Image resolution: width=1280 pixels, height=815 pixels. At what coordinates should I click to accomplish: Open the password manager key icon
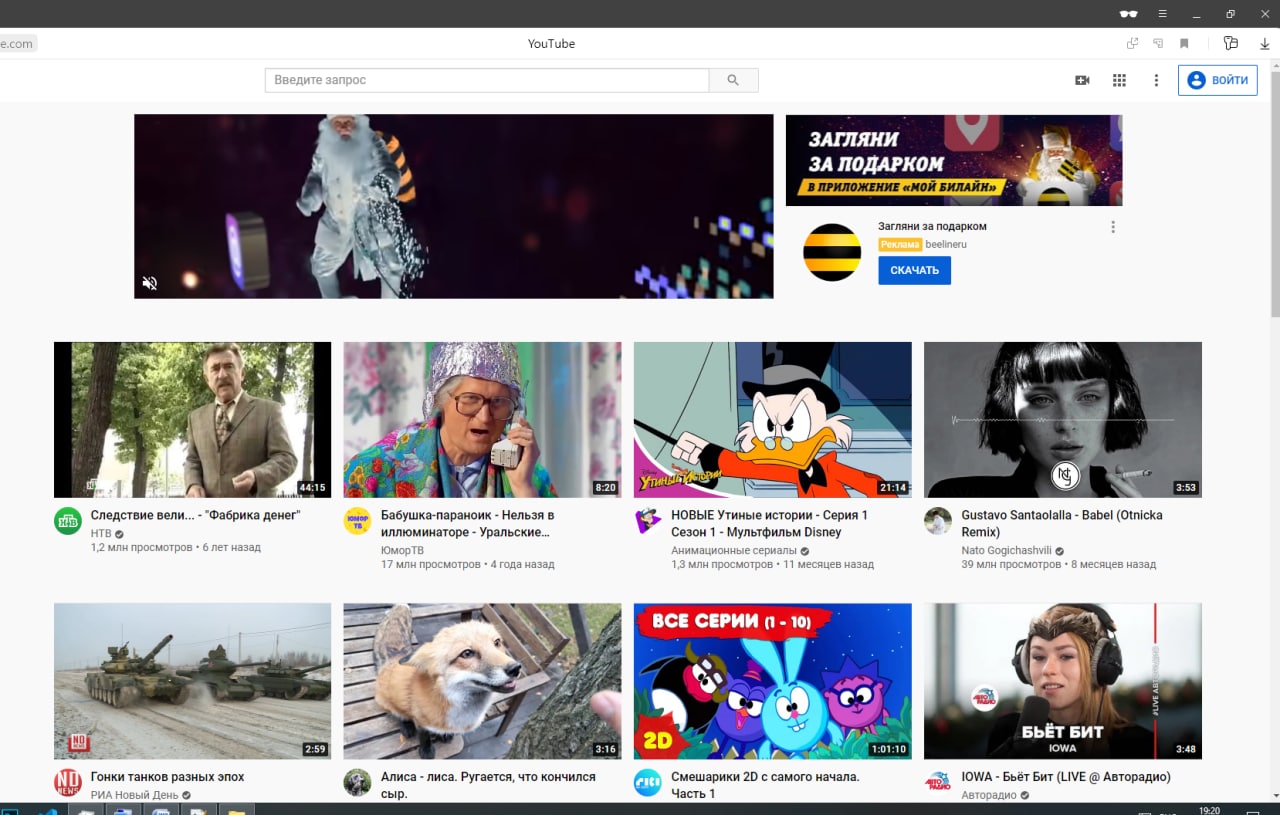(1231, 43)
